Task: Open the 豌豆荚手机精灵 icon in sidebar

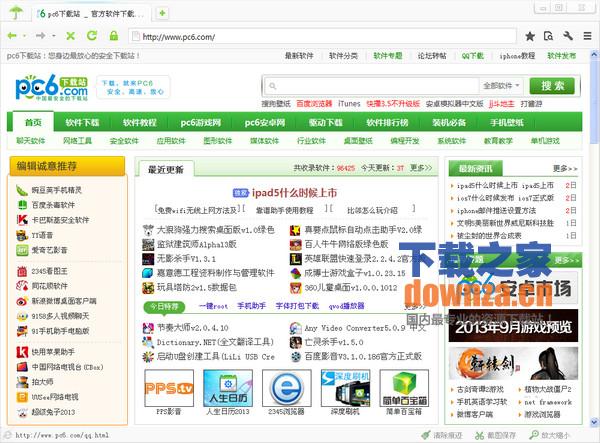Action: 22,190
